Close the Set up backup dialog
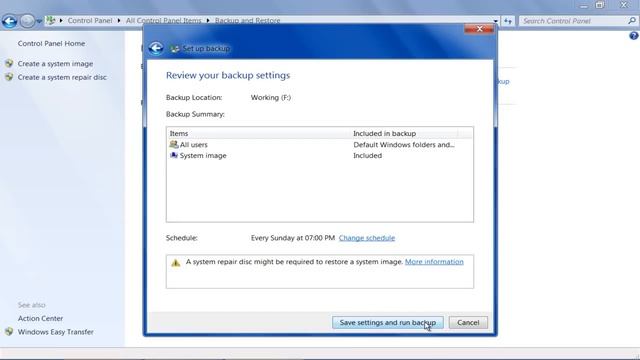 pos(479,29)
